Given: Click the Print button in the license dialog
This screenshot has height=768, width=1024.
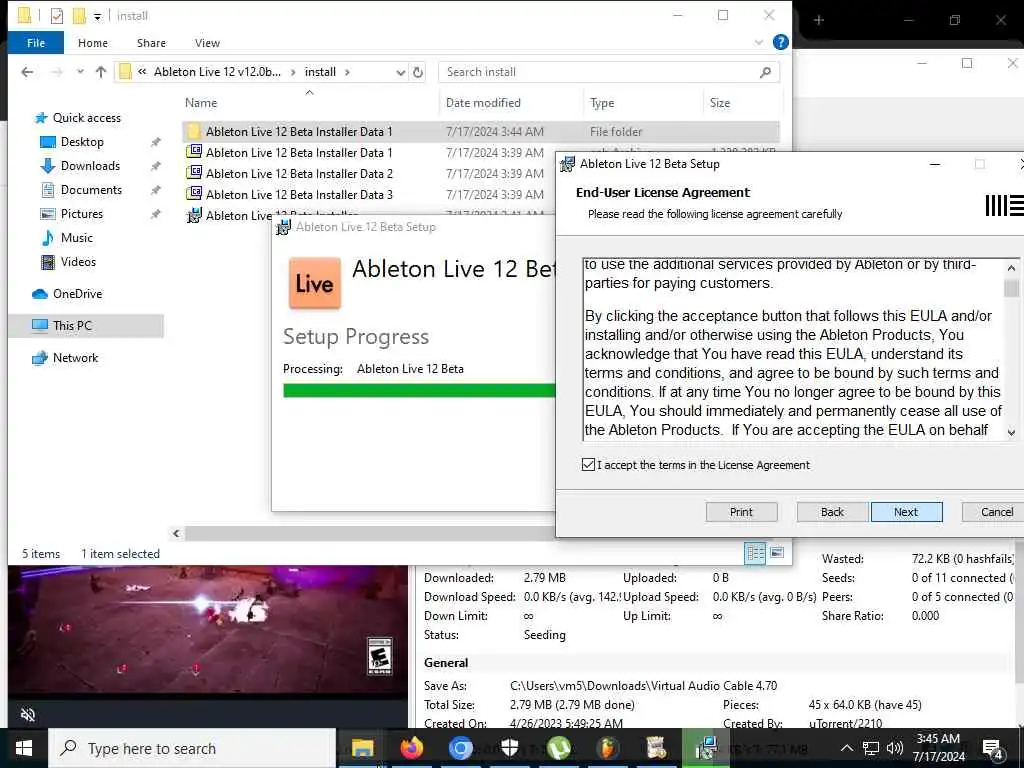Looking at the screenshot, I should tap(741, 512).
